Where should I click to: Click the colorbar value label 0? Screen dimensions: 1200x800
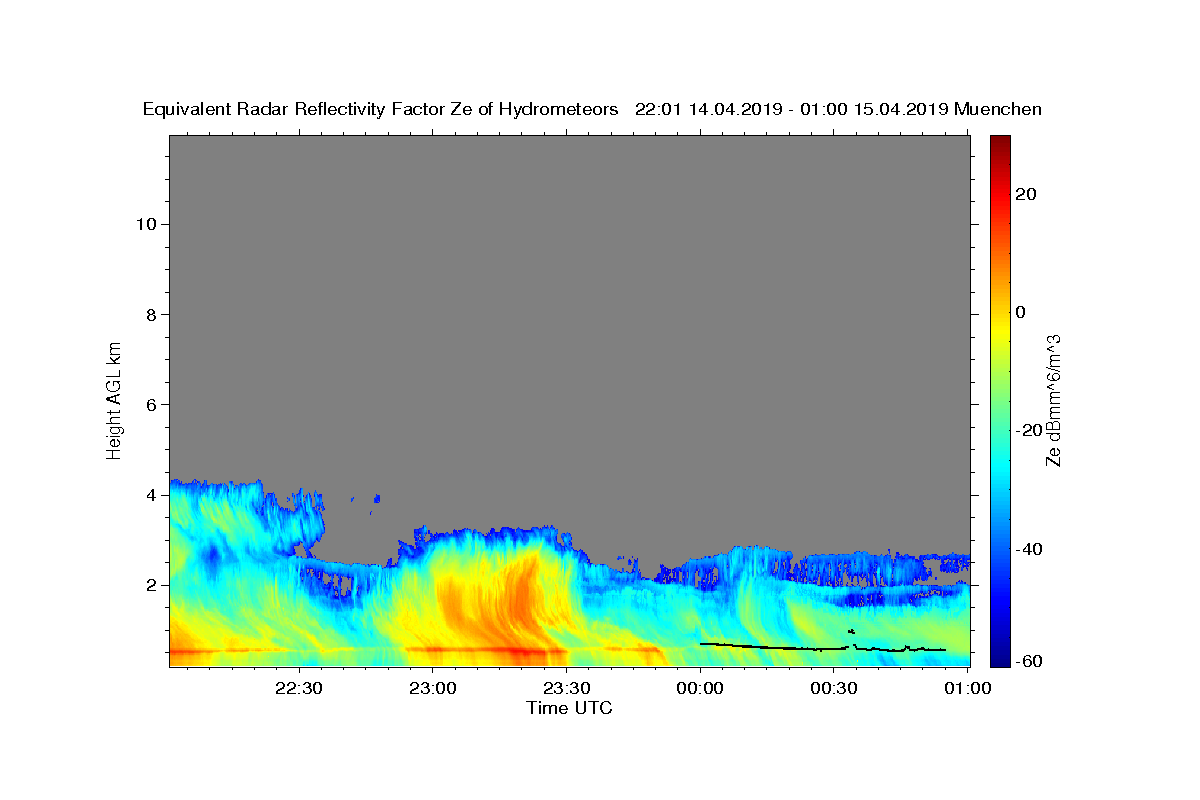(x=1020, y=312)
